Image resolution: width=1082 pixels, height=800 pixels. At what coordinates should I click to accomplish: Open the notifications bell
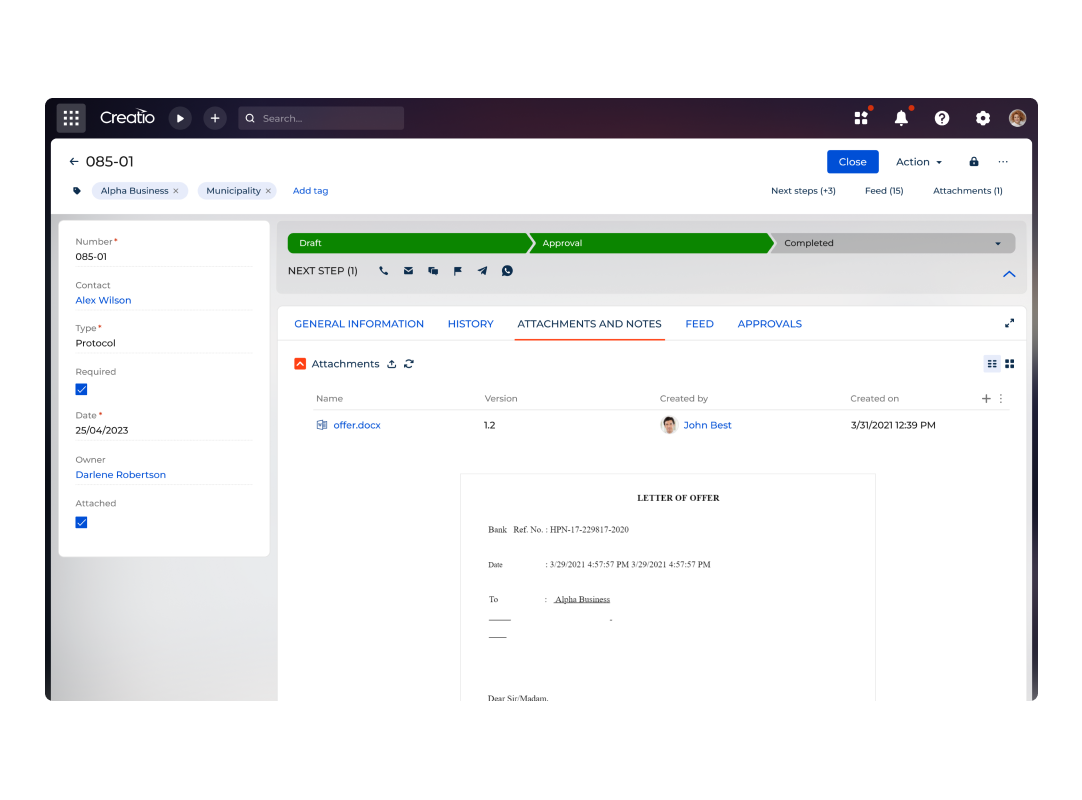point(900,117)
